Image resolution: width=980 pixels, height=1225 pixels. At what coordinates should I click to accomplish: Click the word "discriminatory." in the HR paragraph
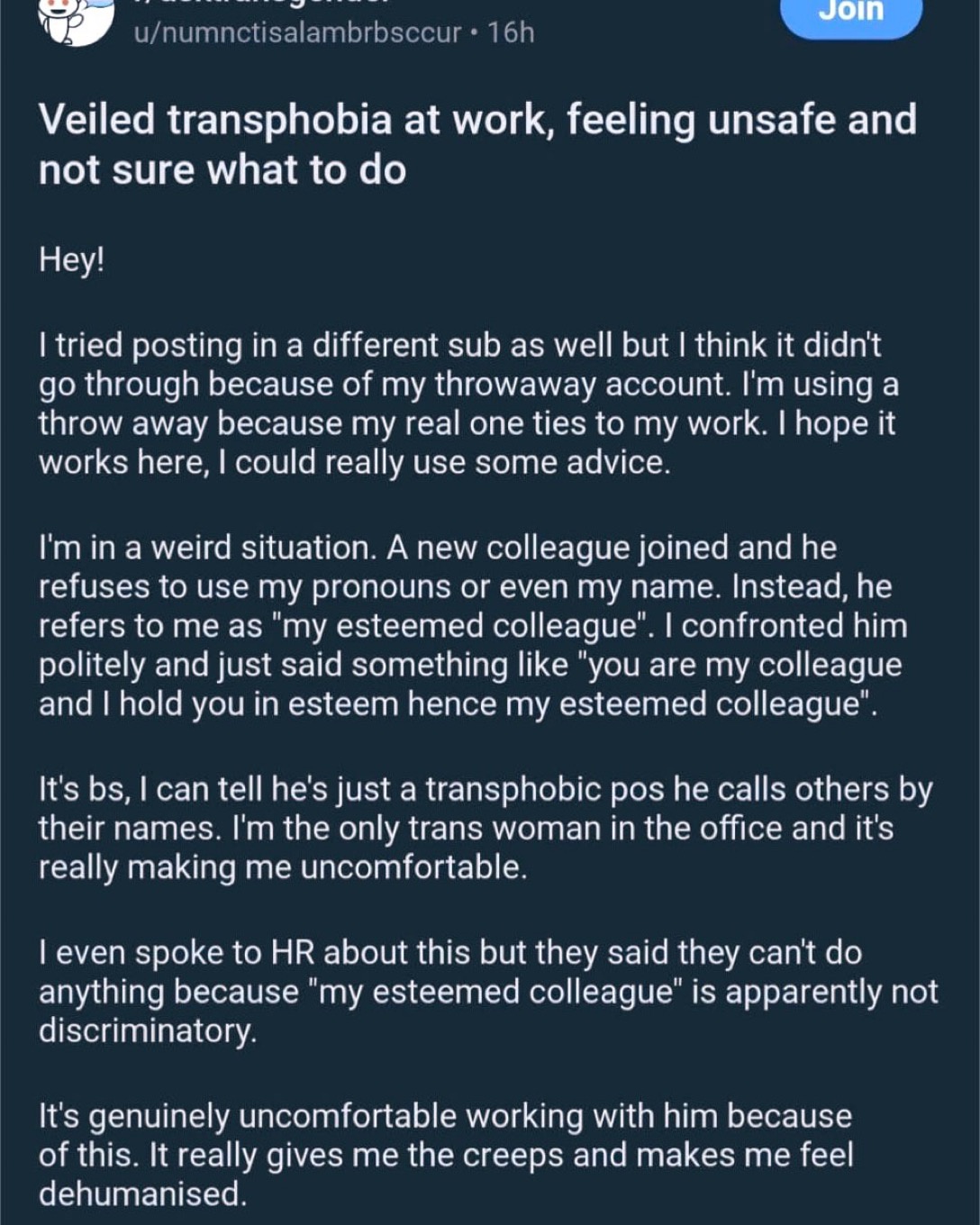pyautogui.click(x=148, y=1030)
